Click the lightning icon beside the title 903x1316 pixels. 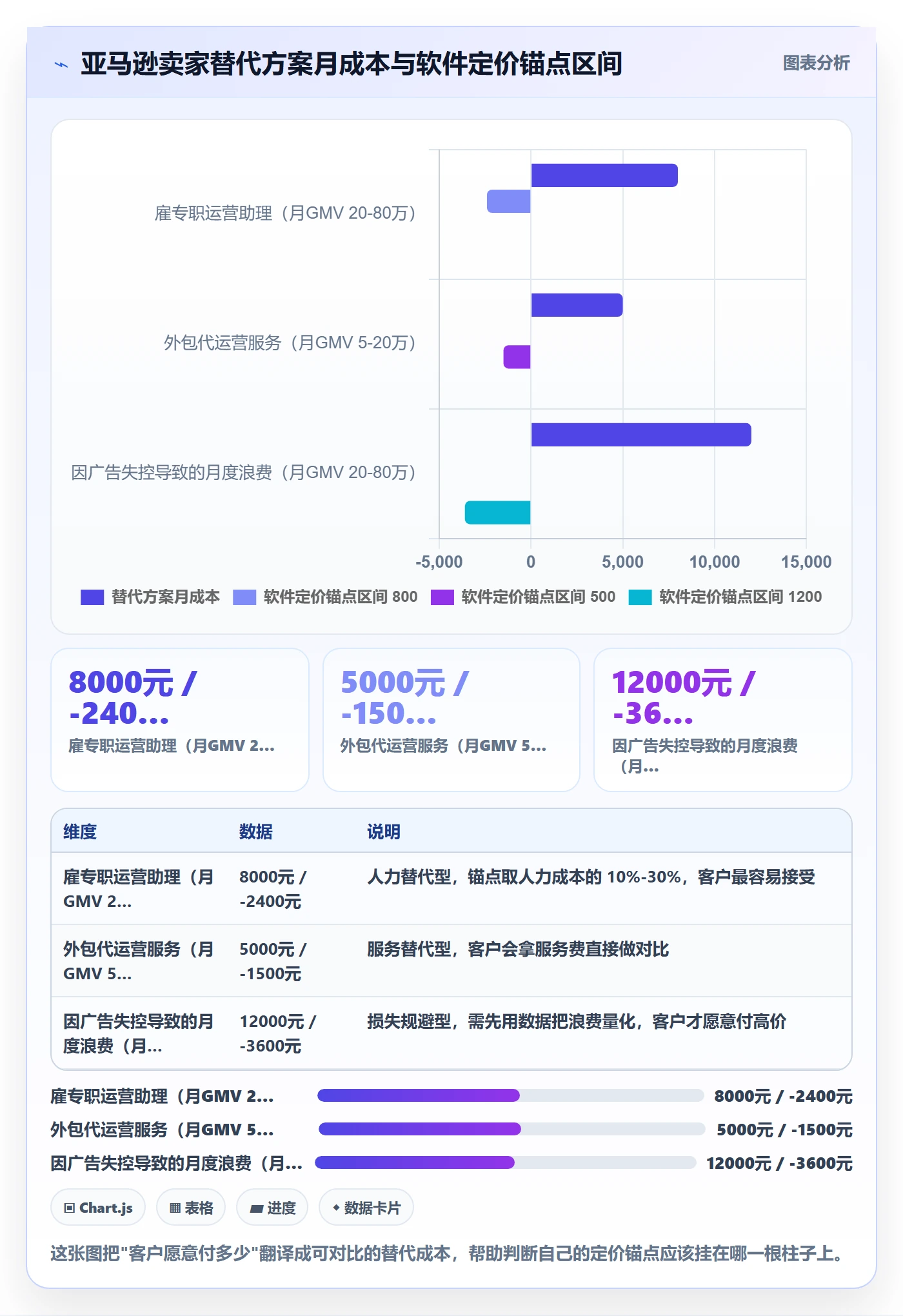[x=61, y=64]
